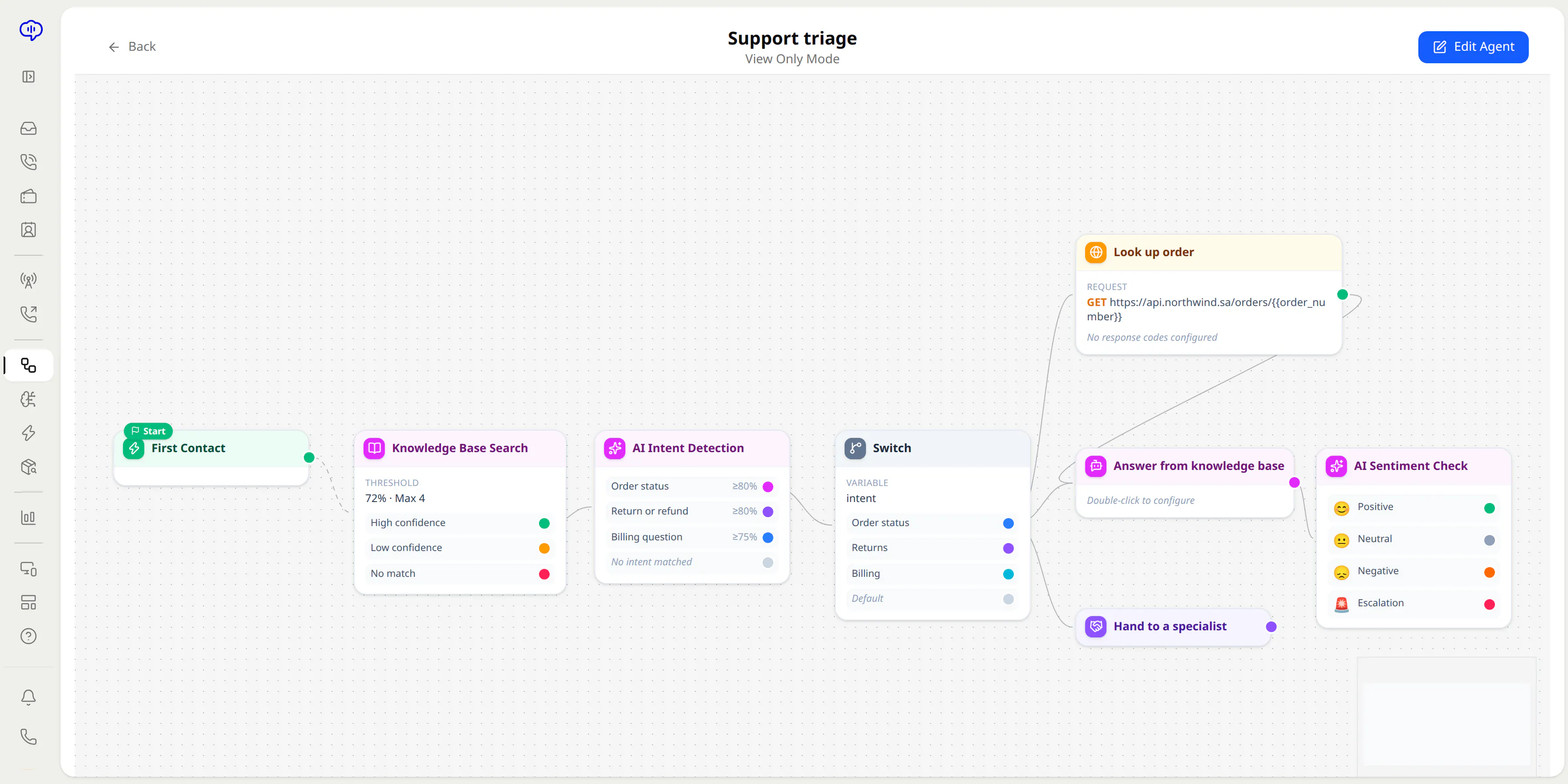Open the lightning bolt automation icon
The width and height of the screenshot is (1568, 784).
click(29, 433)
